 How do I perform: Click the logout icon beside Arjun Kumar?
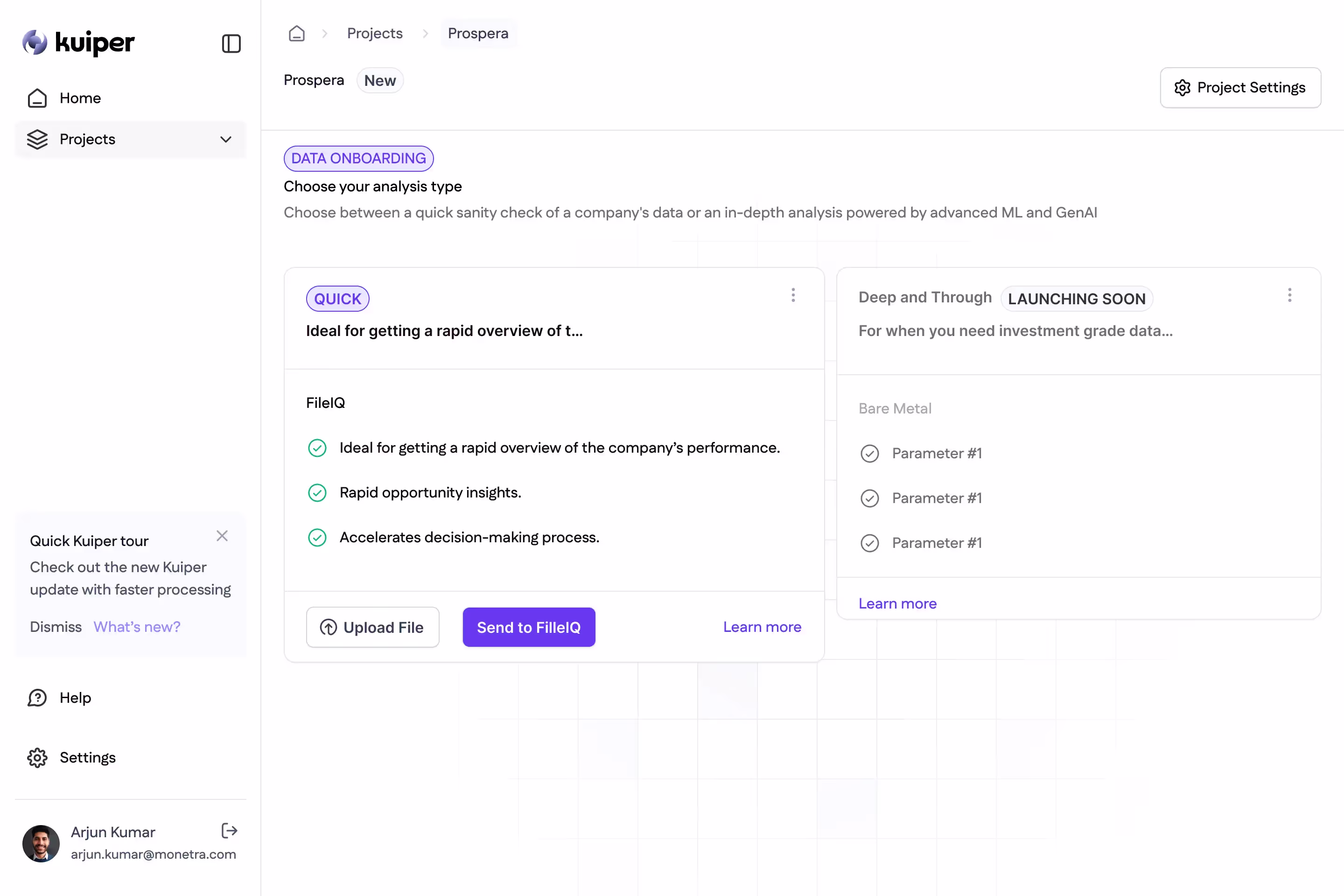pos(229,831)
